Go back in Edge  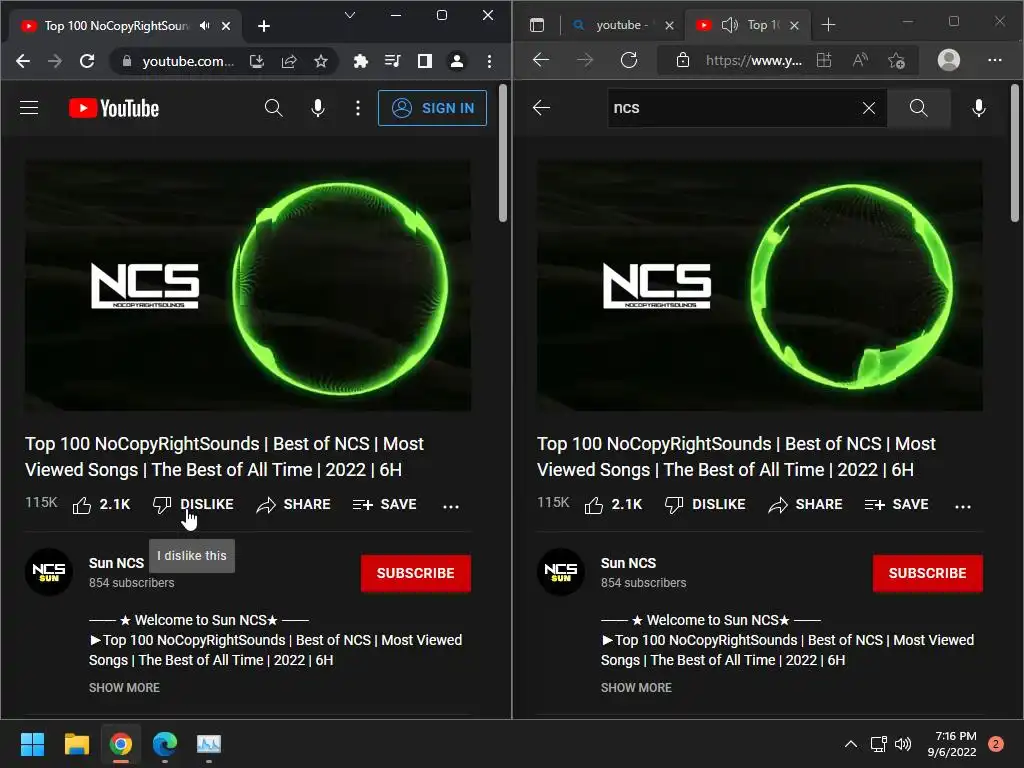point(541,60)
